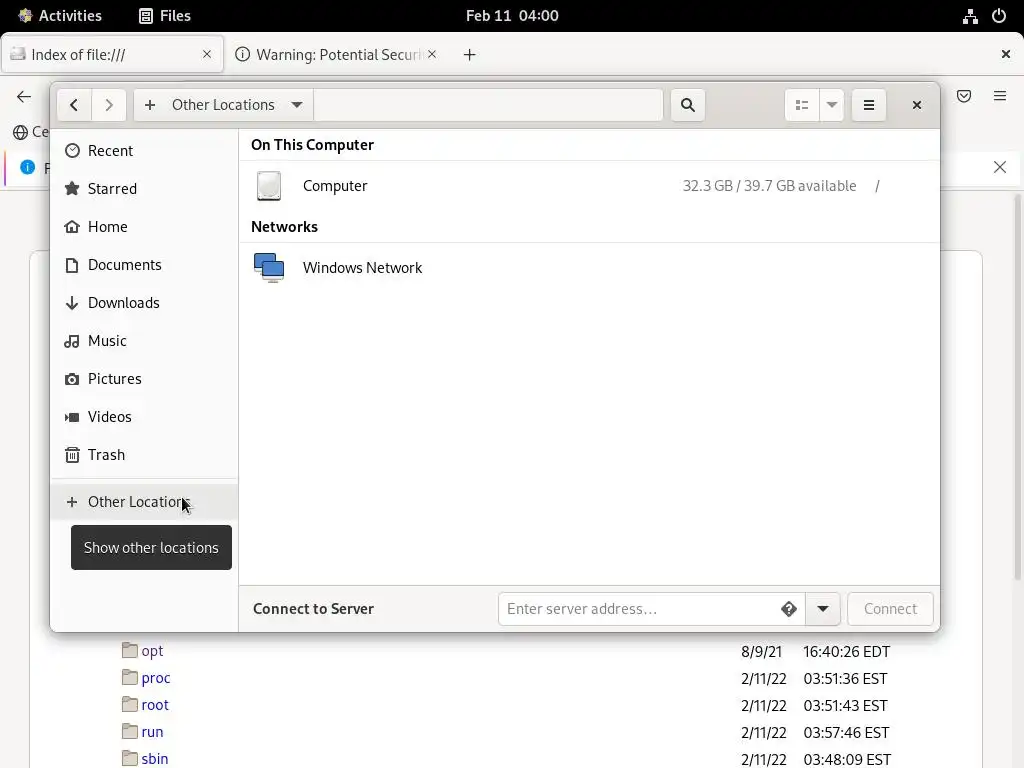This screenshot has width=1024, height=768.
Task: Open Trash in the sidebar
Action: pos(144,455)
